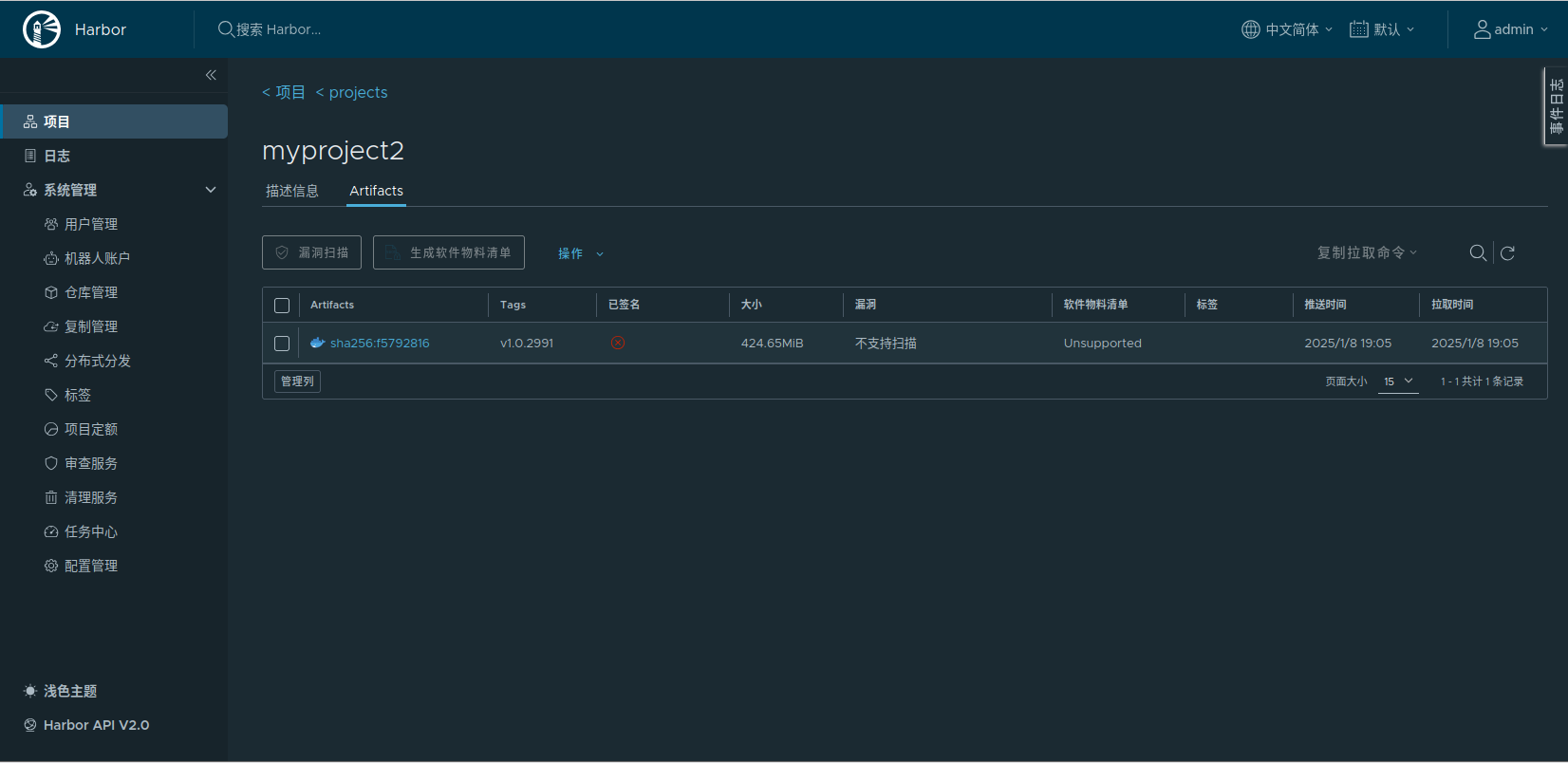Toggle the select-all artifacts checkbox
The image size is (1568, 763).
[x=282, y=306]
